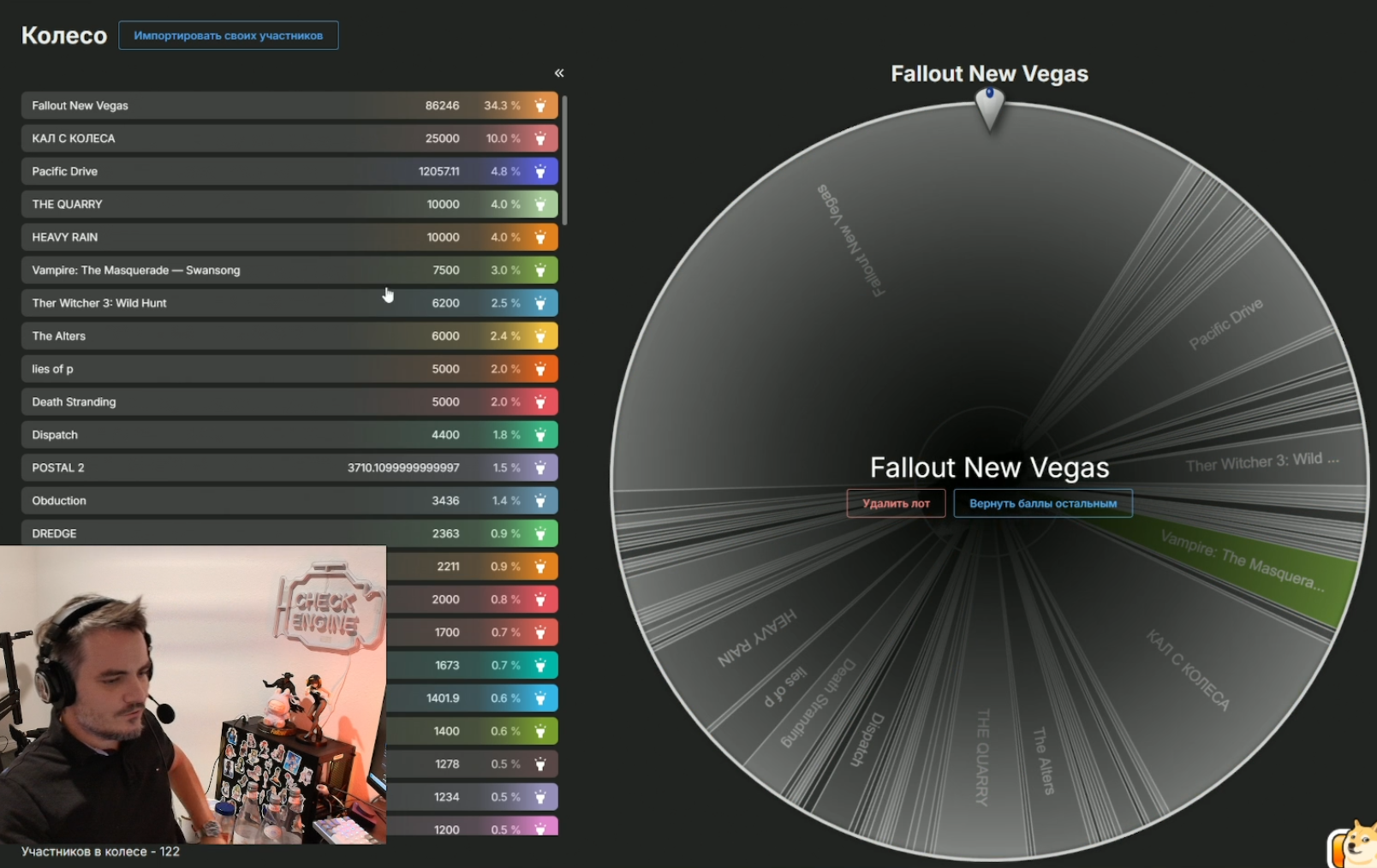1377x868 pixels.
Task: Click the Obduction name in the list
Action: 59,501
